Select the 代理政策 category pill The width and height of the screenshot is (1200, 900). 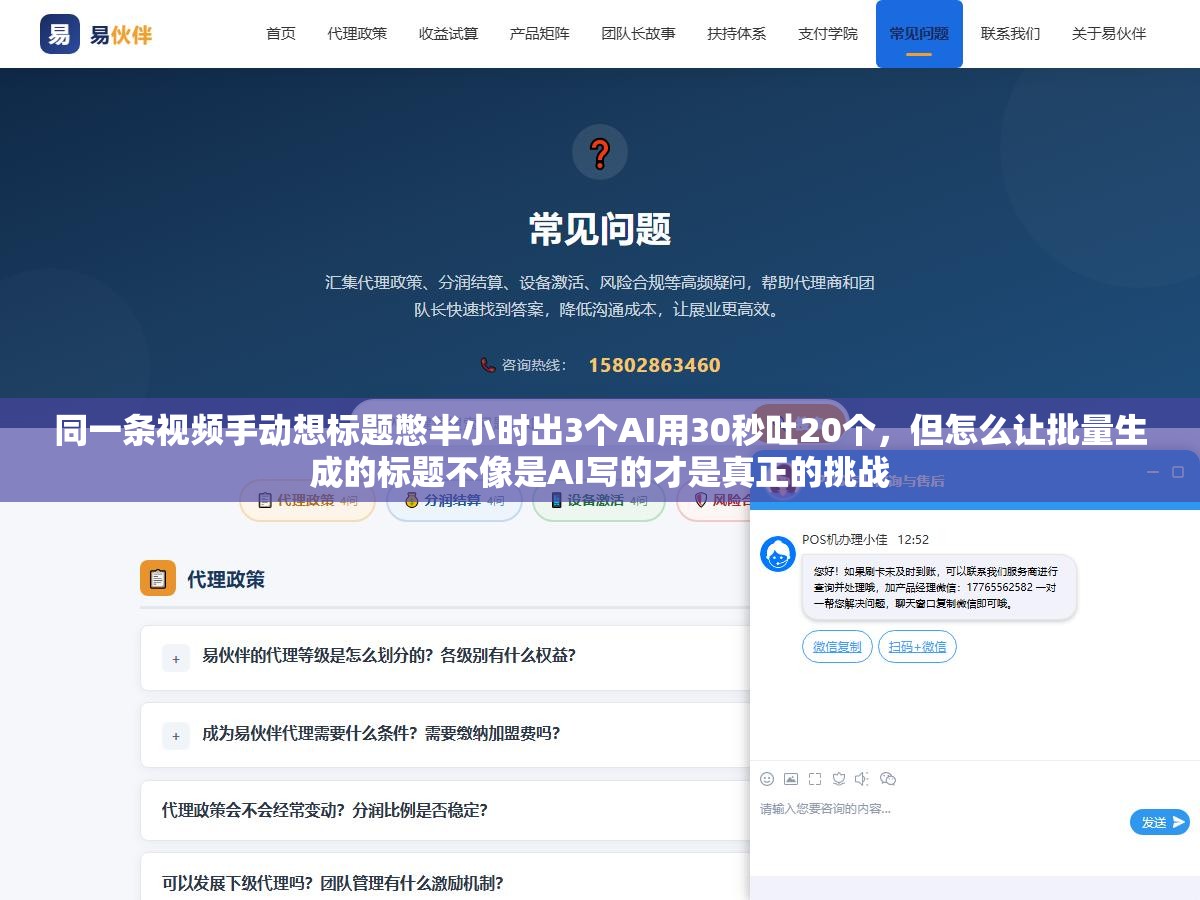tap(307, 500)
